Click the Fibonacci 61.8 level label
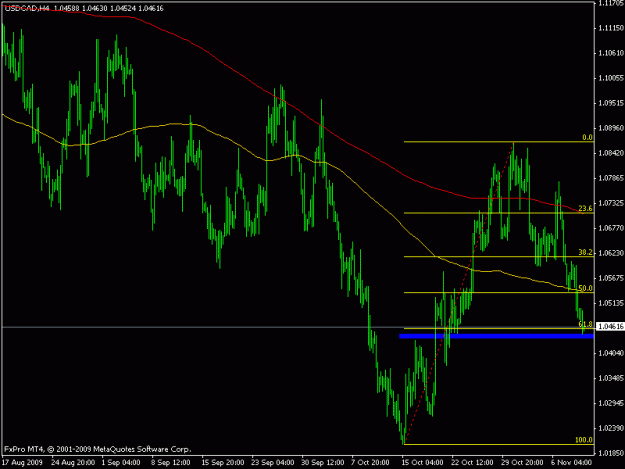The height and width of the screenshot is (469, 625). click(x=585, y=324)
